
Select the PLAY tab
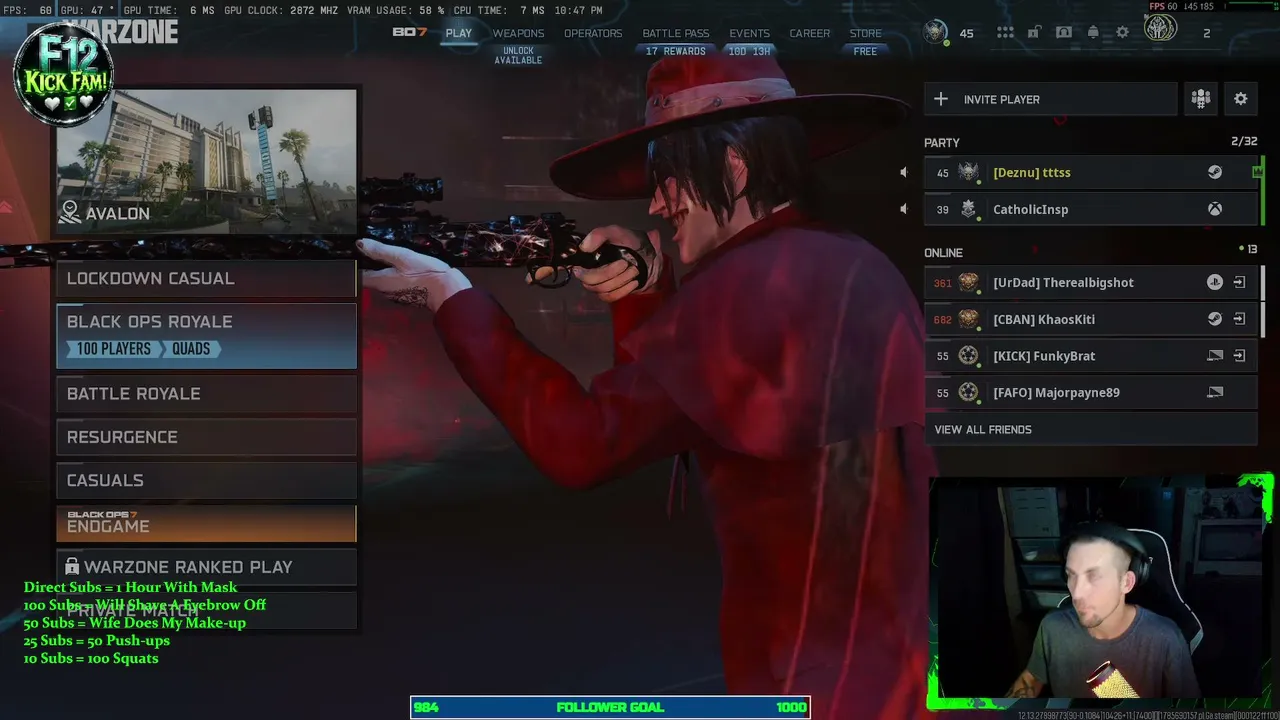(459, 33)
